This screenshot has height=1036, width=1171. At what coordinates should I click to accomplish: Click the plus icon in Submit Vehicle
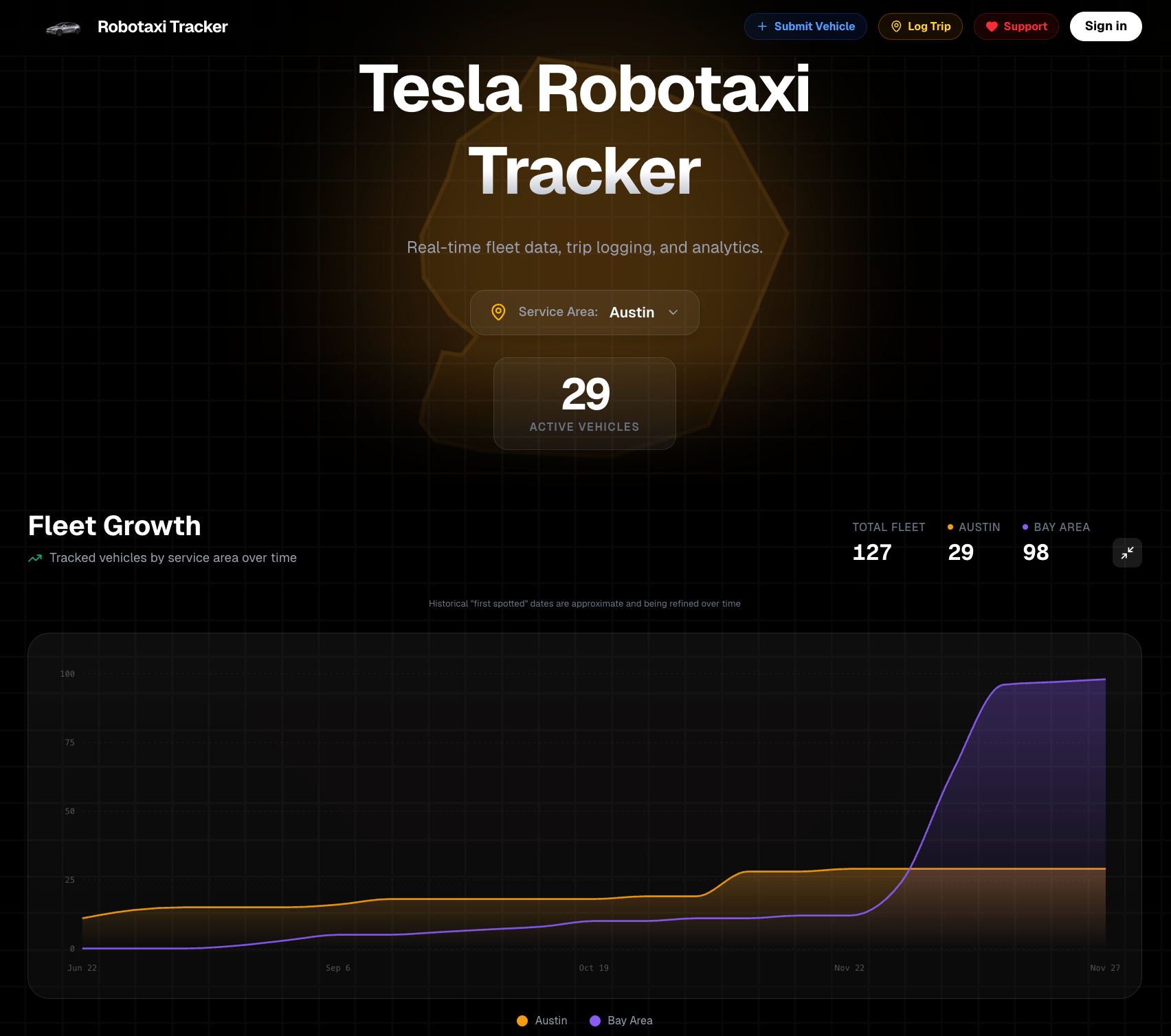[762, 26]
